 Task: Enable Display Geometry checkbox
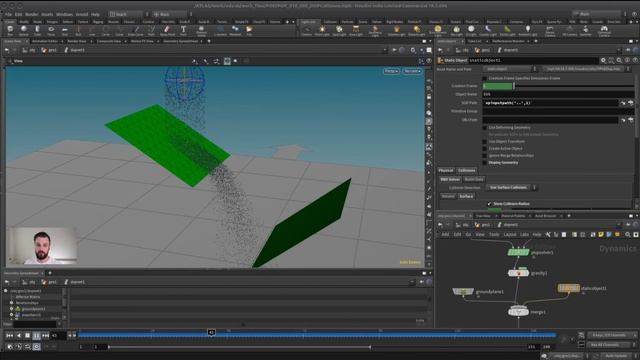click(x=484, y=162)
